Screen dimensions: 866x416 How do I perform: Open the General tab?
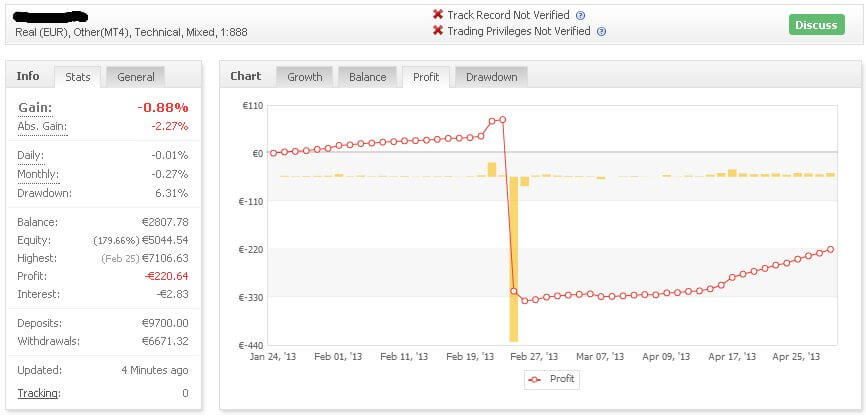pos(135,77)
